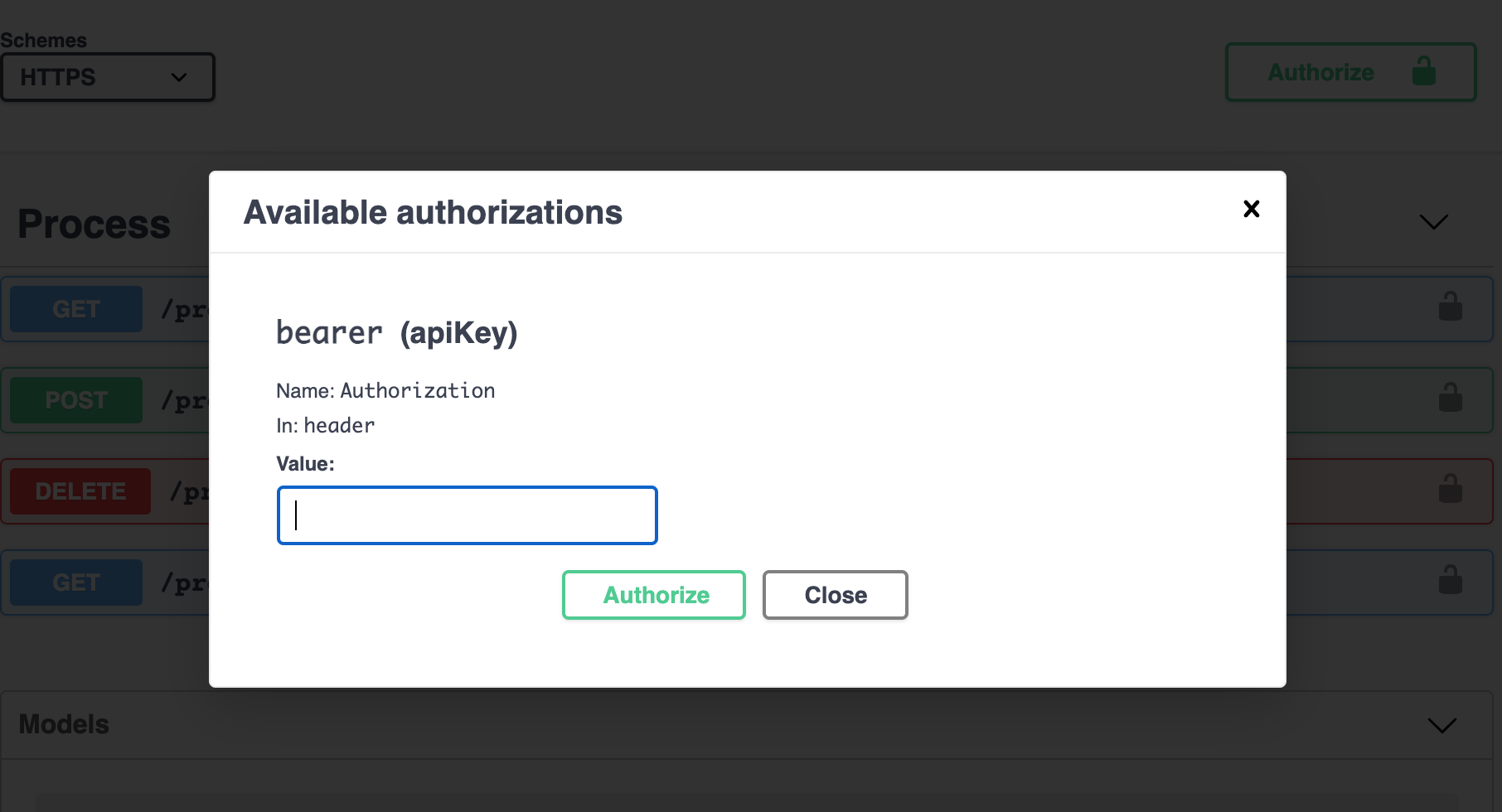1502x812 pixels.
Task: Expand the Models section chevron
Action: click(1441, 726)
